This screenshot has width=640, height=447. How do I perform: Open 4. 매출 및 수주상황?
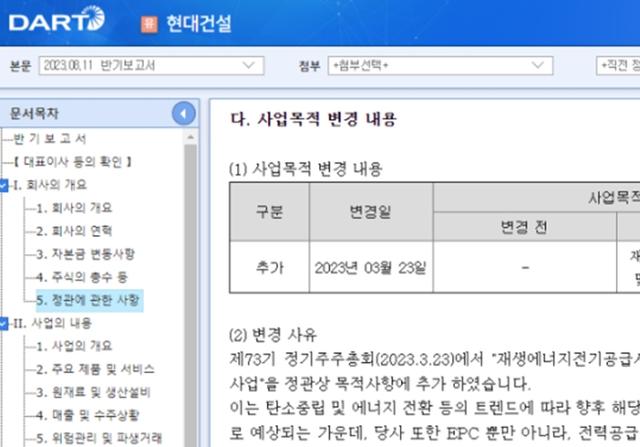88,416
